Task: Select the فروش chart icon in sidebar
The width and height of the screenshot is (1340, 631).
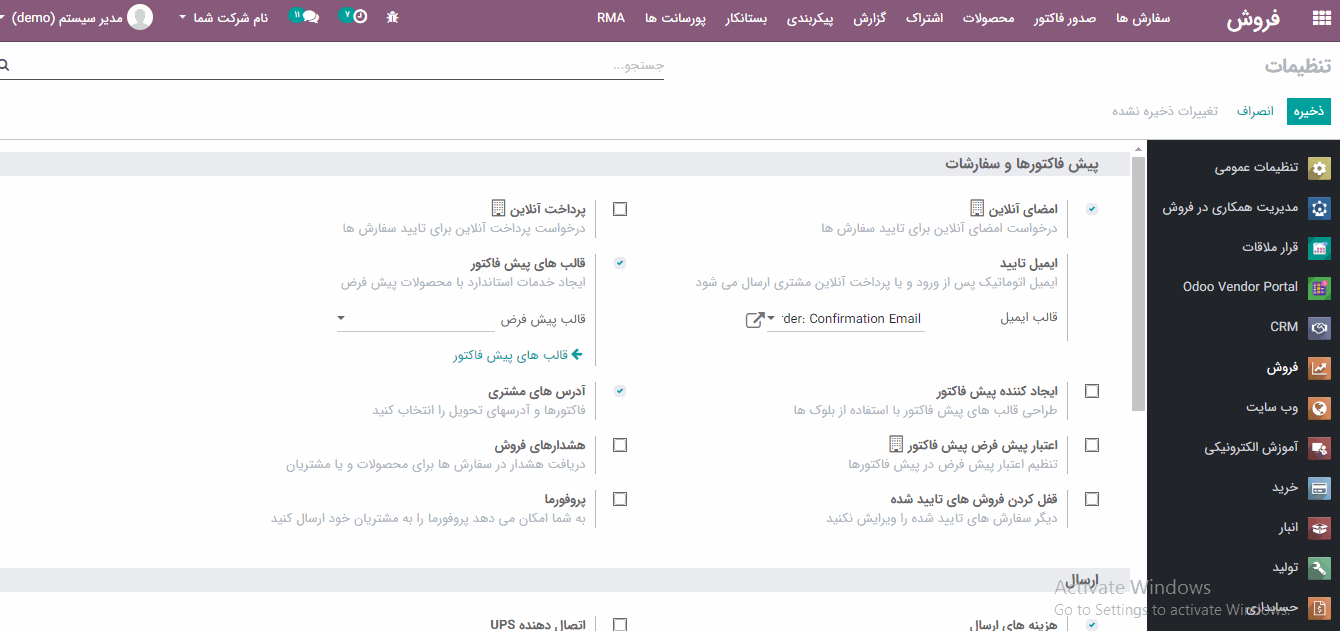Action: [1320, 368]
